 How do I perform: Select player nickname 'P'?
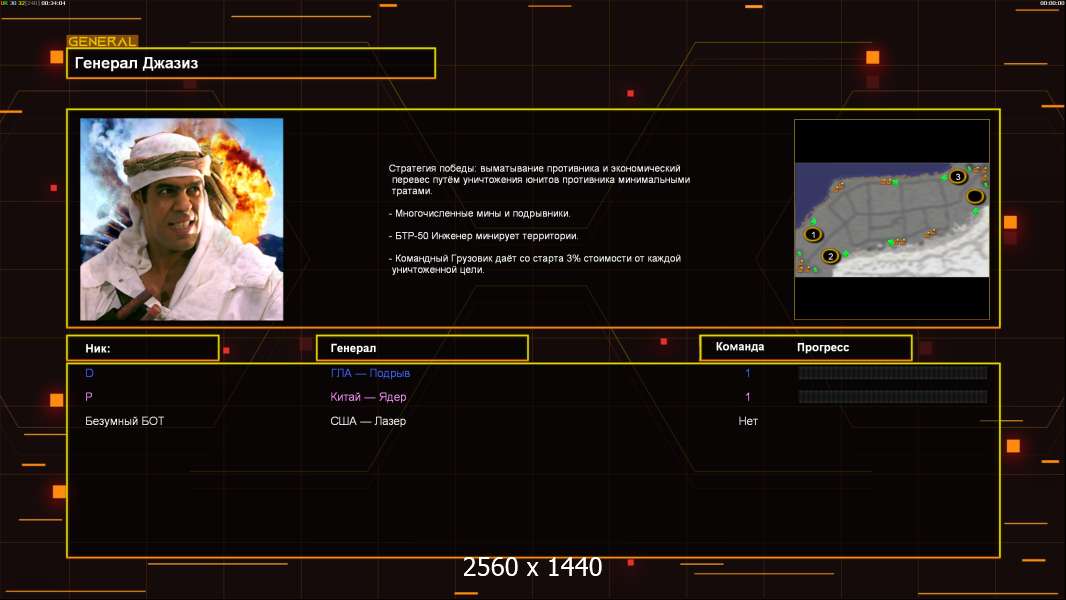[x=88, y=397]
